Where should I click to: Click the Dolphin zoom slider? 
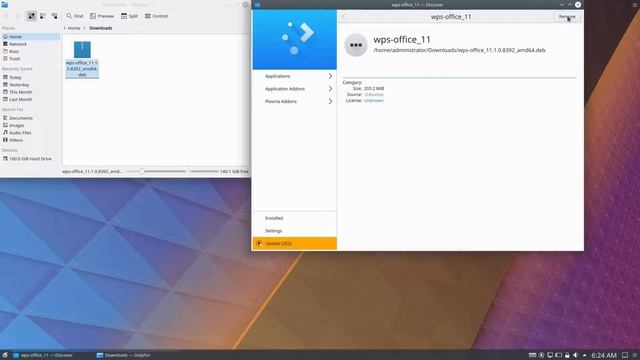click(x=156, y=171)
